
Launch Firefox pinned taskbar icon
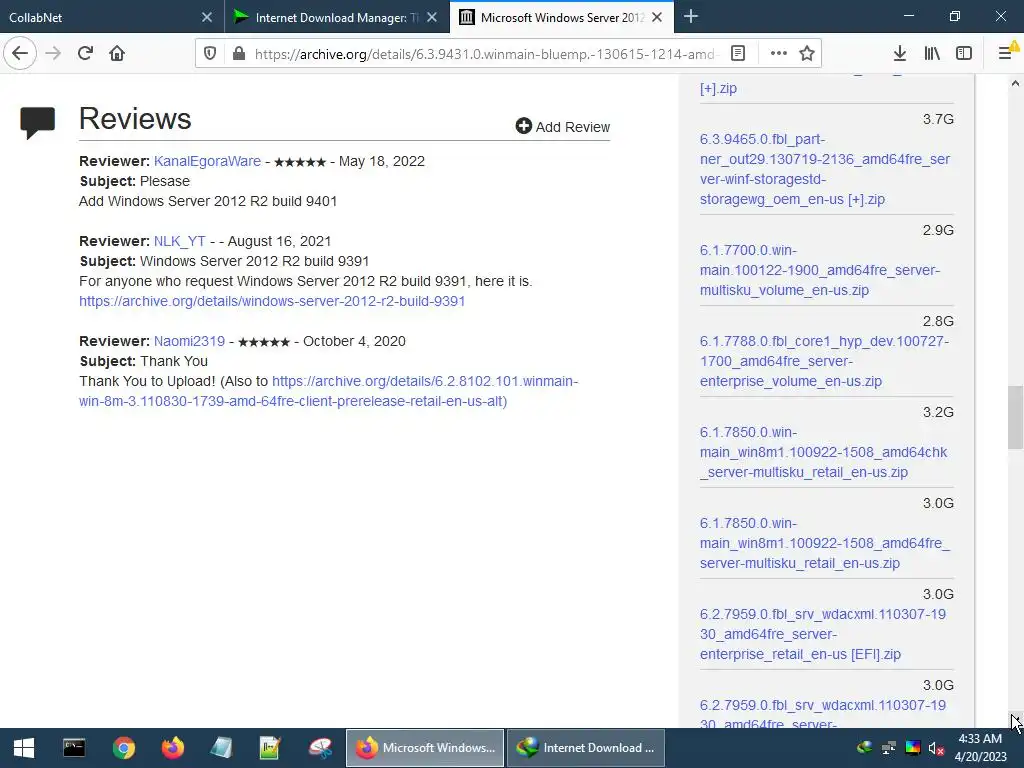pyautogui.click(x=172, y=748)
